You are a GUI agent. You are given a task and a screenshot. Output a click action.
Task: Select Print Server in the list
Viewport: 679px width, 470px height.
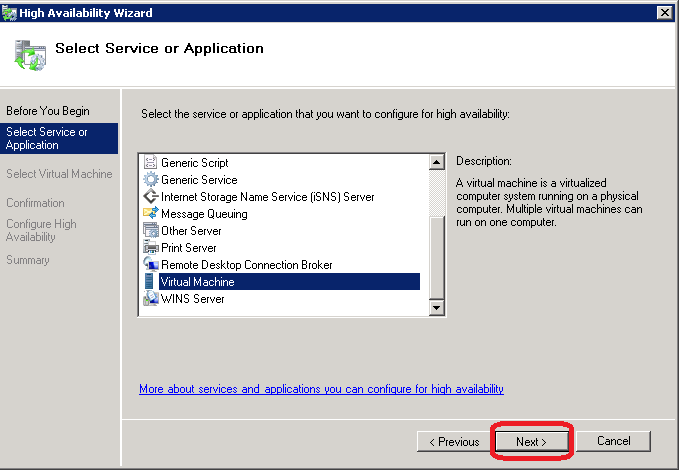tap(188, 248)
